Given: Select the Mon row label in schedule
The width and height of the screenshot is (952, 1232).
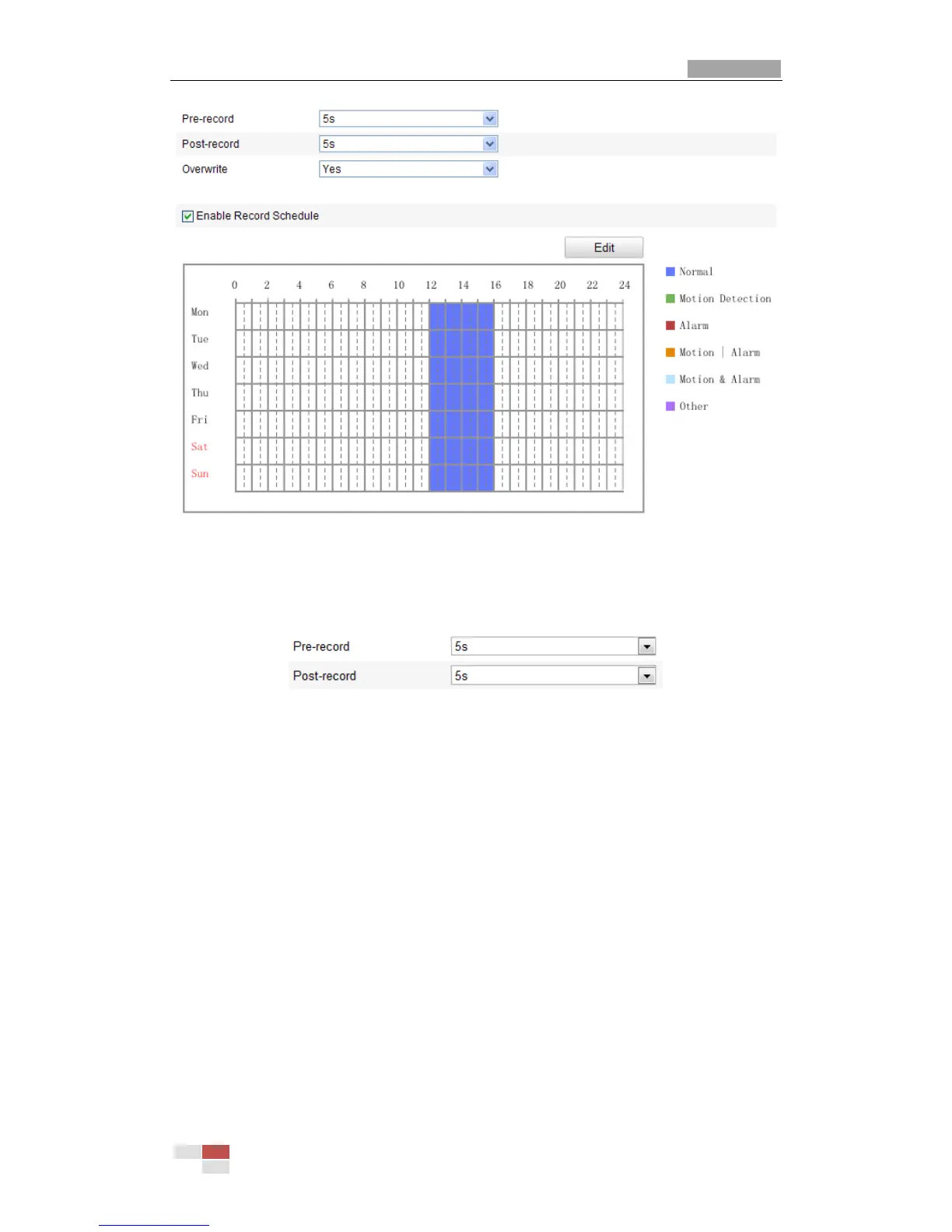Looking at the screenshot, I should (x=200, y=312).
